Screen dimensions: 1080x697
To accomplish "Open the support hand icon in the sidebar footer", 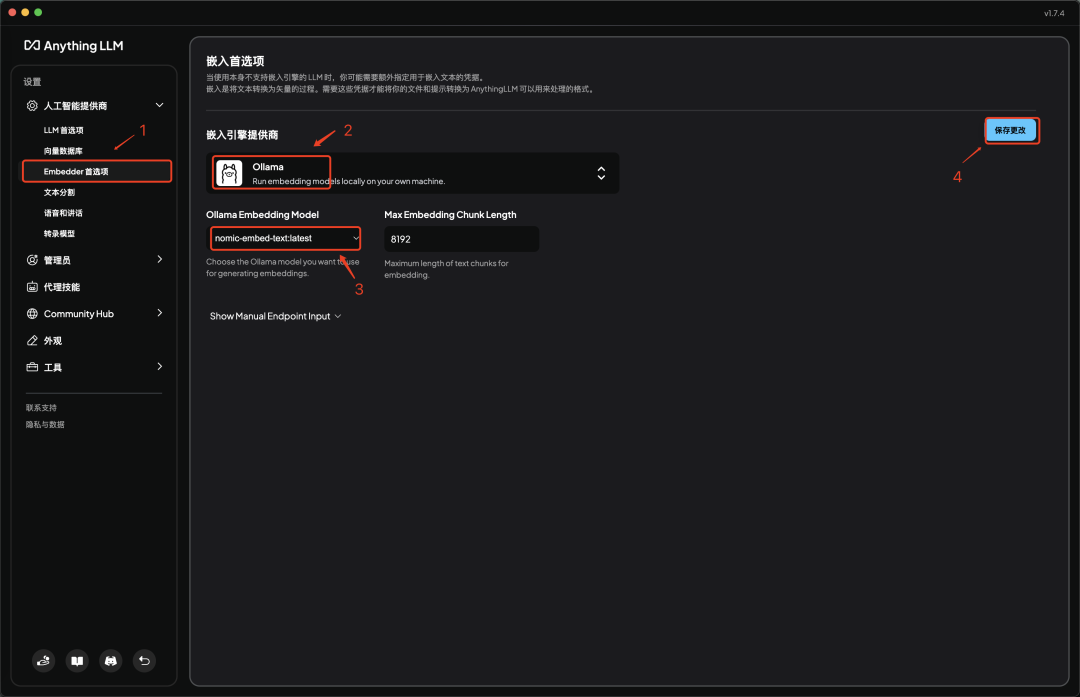I will pyautogui.click(x=43, y=661).
